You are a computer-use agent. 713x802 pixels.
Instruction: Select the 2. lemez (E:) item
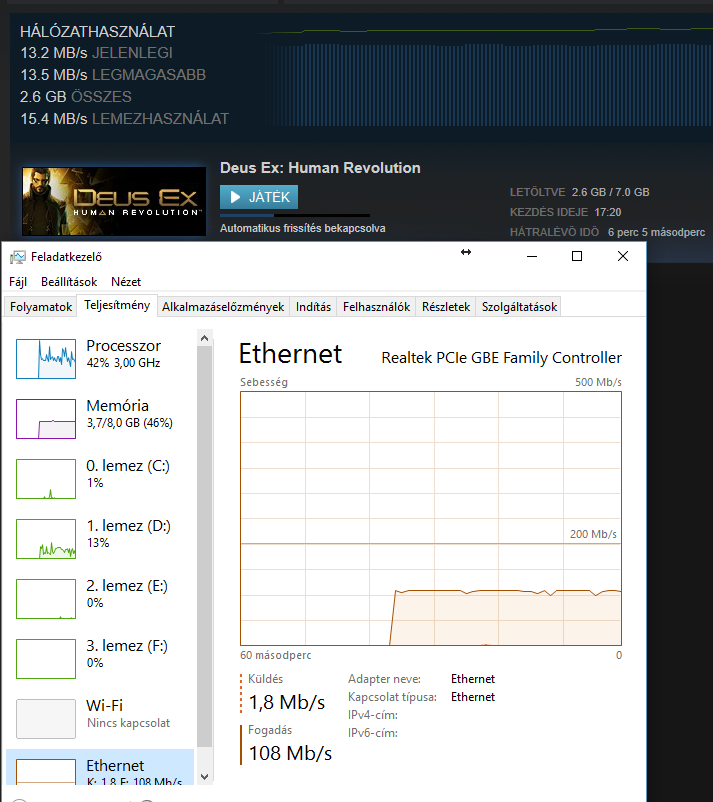click(x=100, y=598)
